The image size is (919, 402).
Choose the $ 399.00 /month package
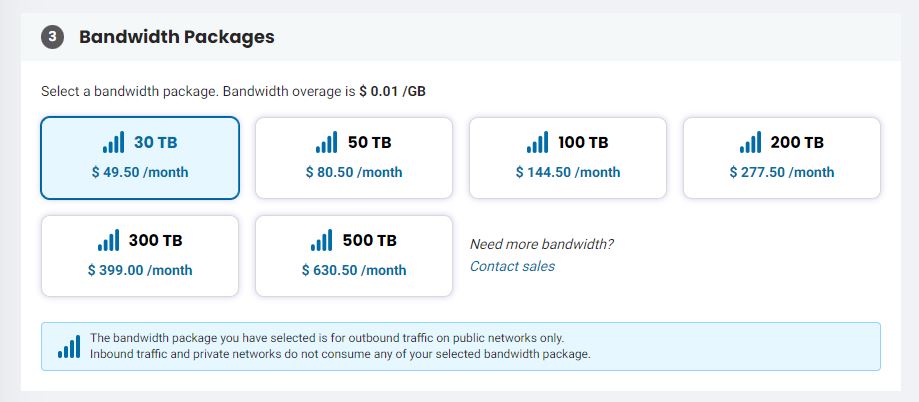140,270
